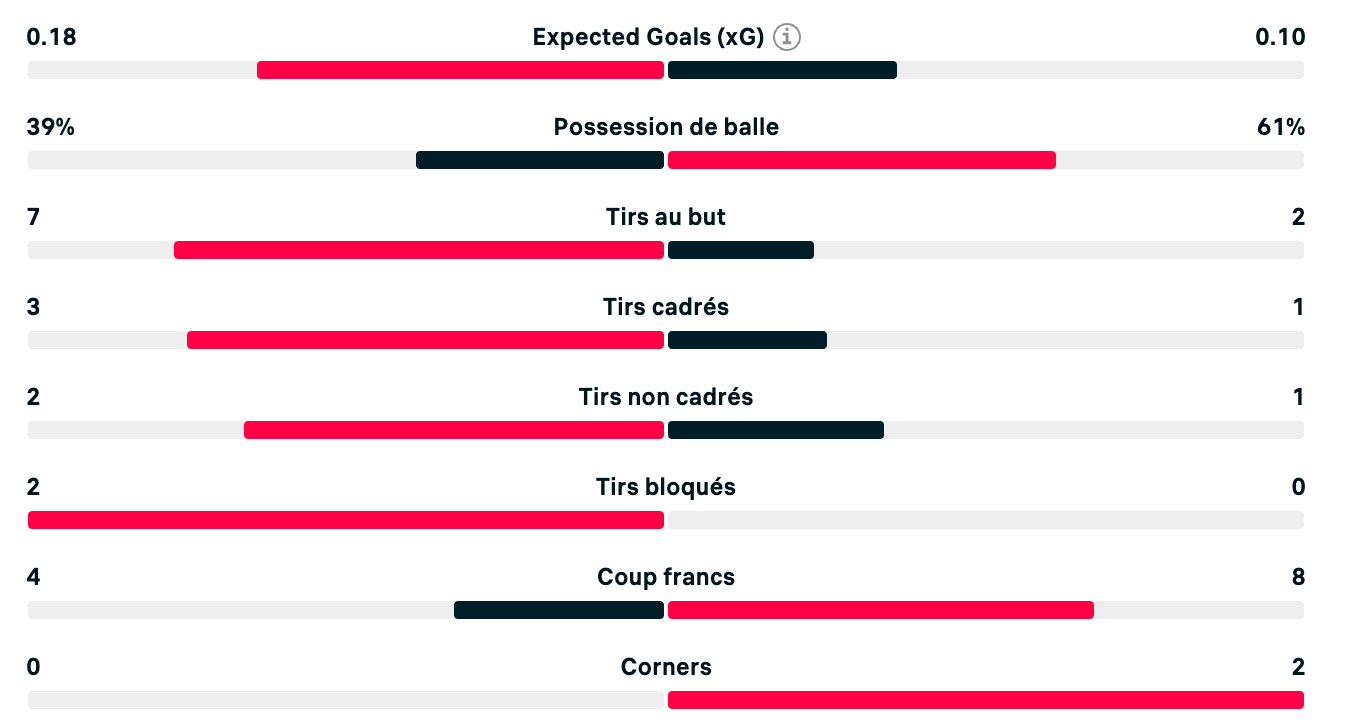Select the Coup francs label
This screenshot has height=726, width=1354.
pos(666,577)
